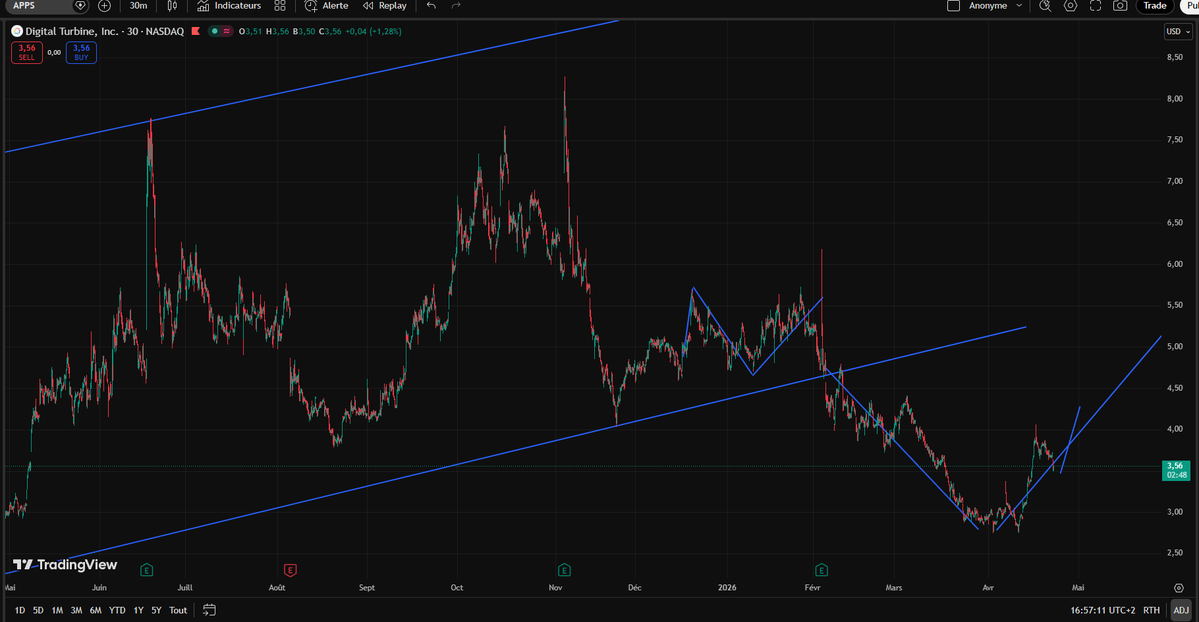Select the 5Y date range

156,611
